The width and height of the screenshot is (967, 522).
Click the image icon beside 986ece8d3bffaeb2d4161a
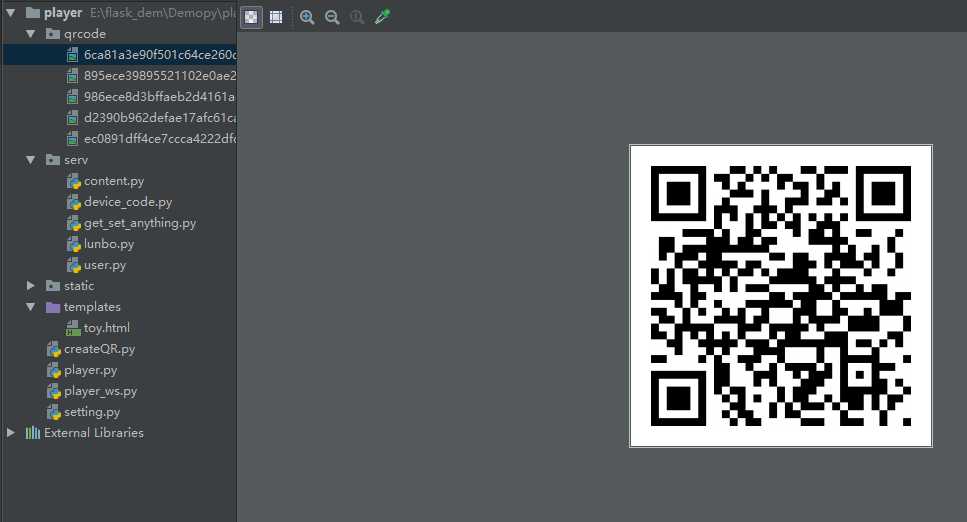click(73, 97)
